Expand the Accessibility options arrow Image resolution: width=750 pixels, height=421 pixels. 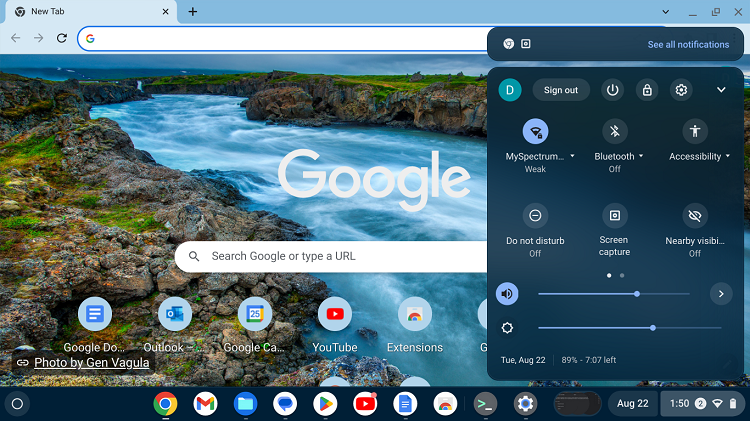click(x=728, y=156)
